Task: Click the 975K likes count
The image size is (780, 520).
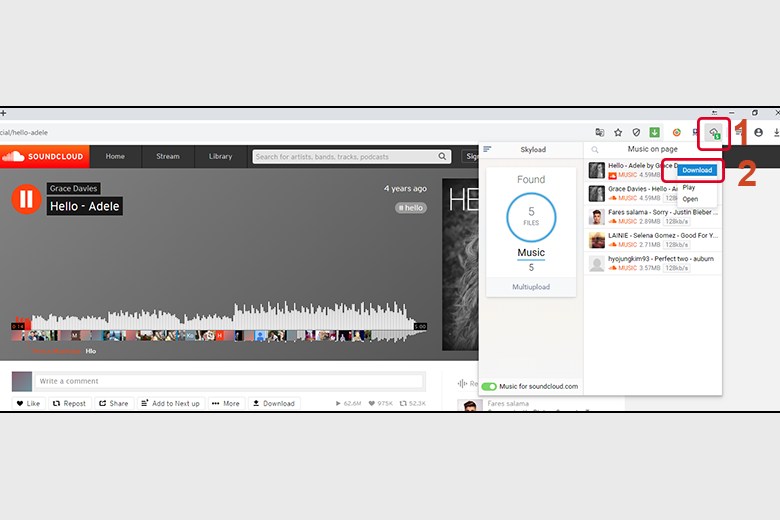Action: click(x=381, y=404)
